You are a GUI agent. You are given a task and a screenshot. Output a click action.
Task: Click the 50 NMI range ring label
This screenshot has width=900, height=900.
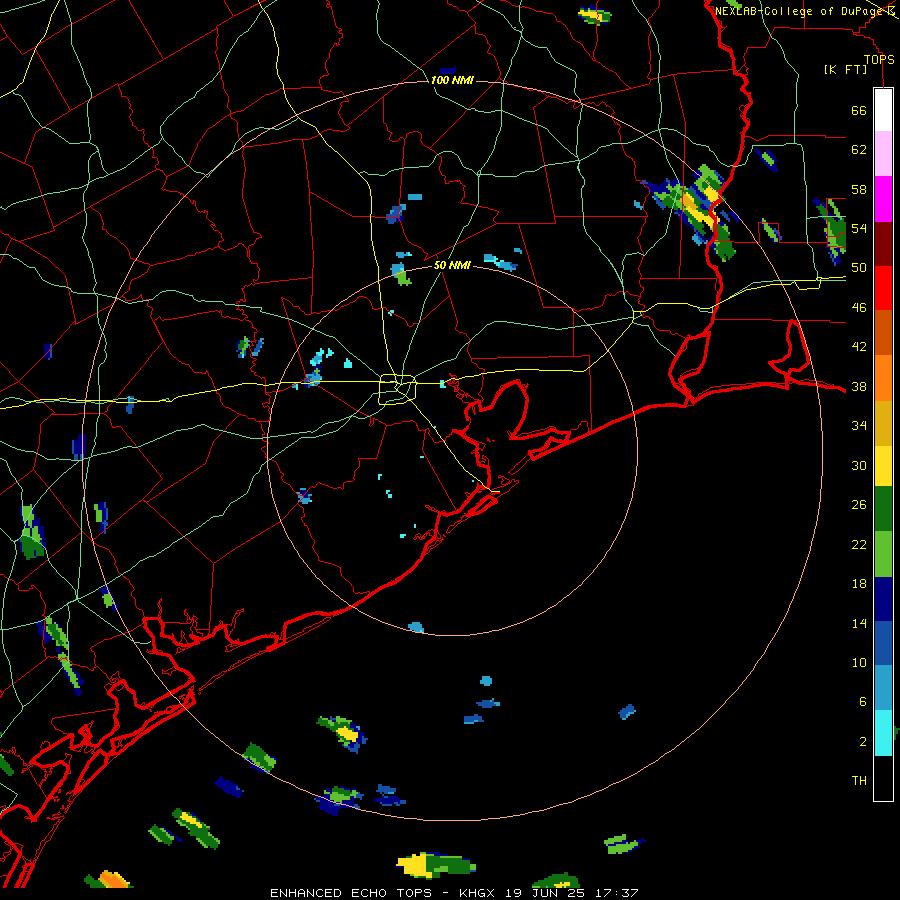[x=452, y=265]
